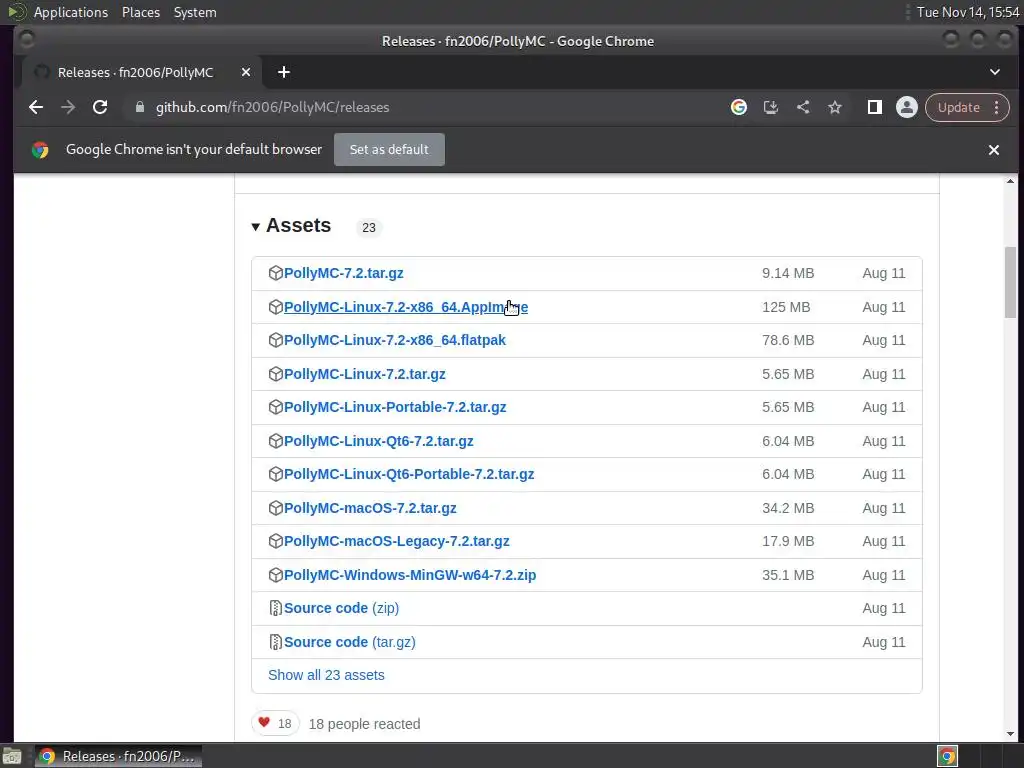Collapse the Assets section triangle
This screenshot has width=1024, height=768.
pos(255,227)
